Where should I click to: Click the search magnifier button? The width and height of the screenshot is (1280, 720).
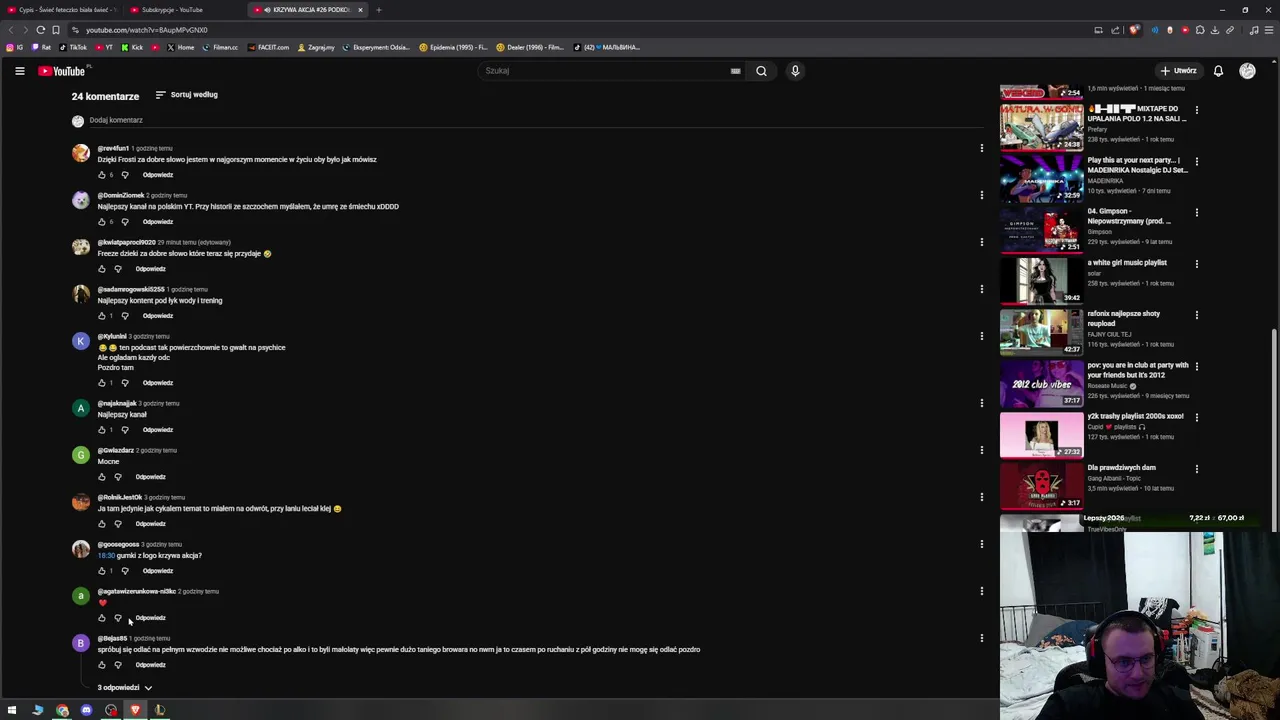(761, 71)
